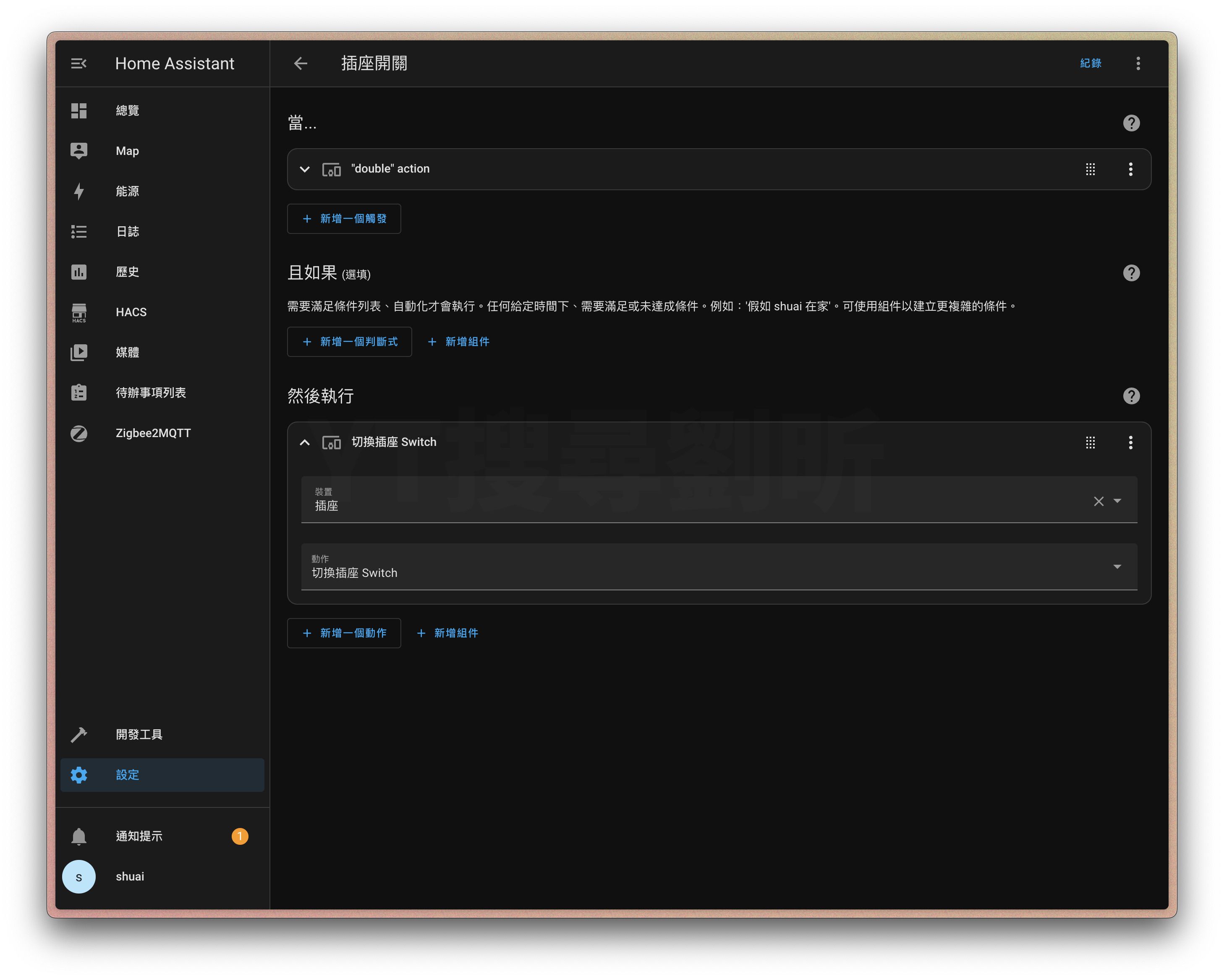Open the 切換插座 Switch action options menu
1224x980 pixels.
[x=1130, y=443]
